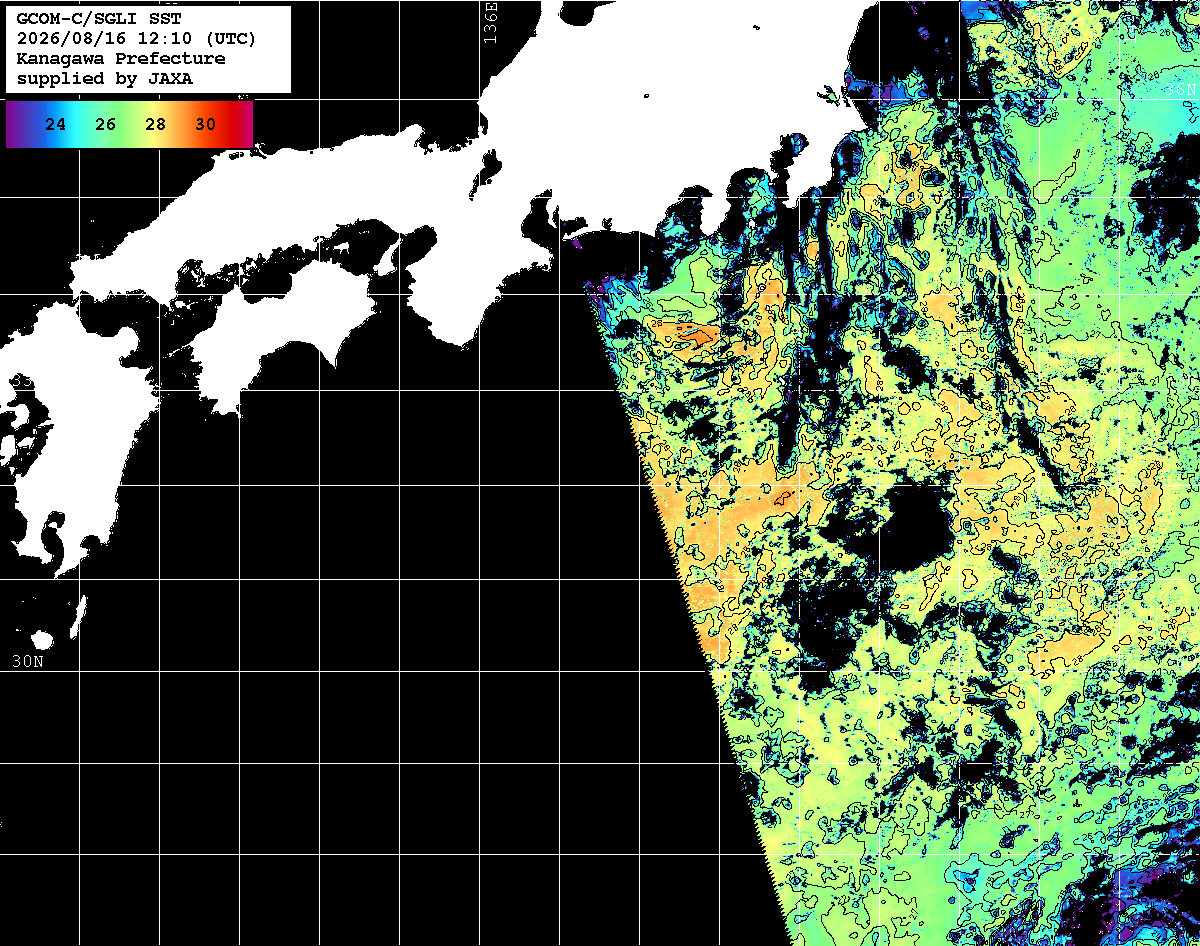Click the 'supplied by JAXA' credit text
The image size is (1200, 946).
pos(105,79)
